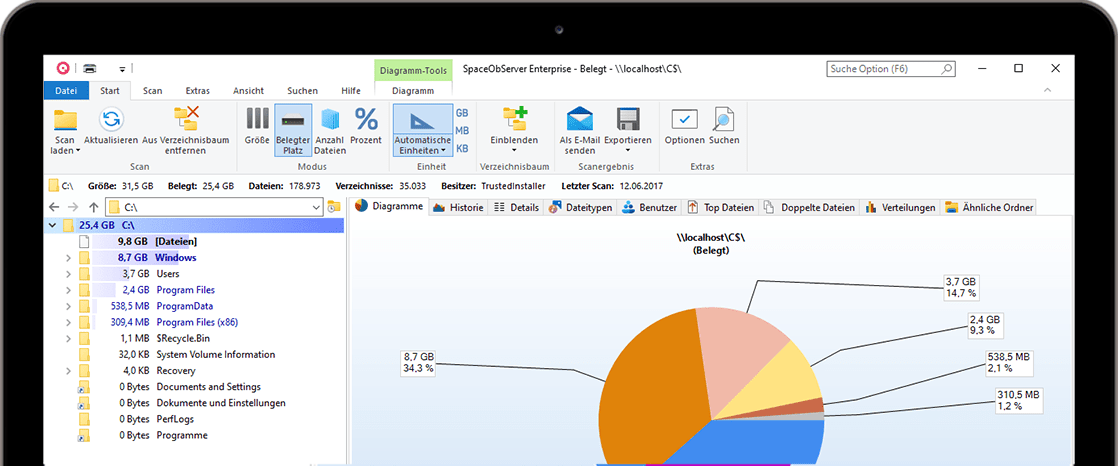
Task: Expand the Program Files folder node
Action: tap(68, 290)
